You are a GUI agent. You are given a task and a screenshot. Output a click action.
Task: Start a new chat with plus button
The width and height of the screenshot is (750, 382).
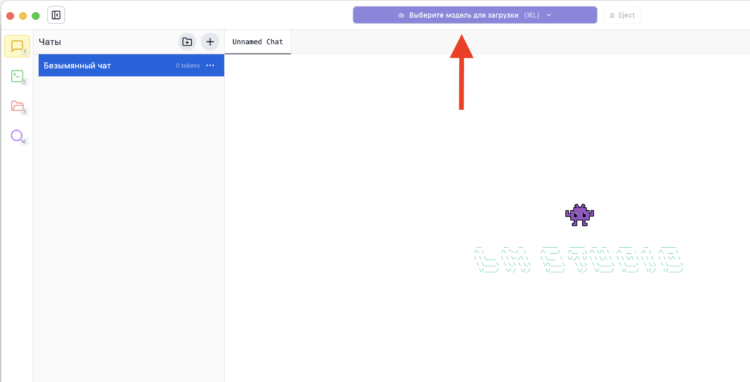[x=210, y=42]
